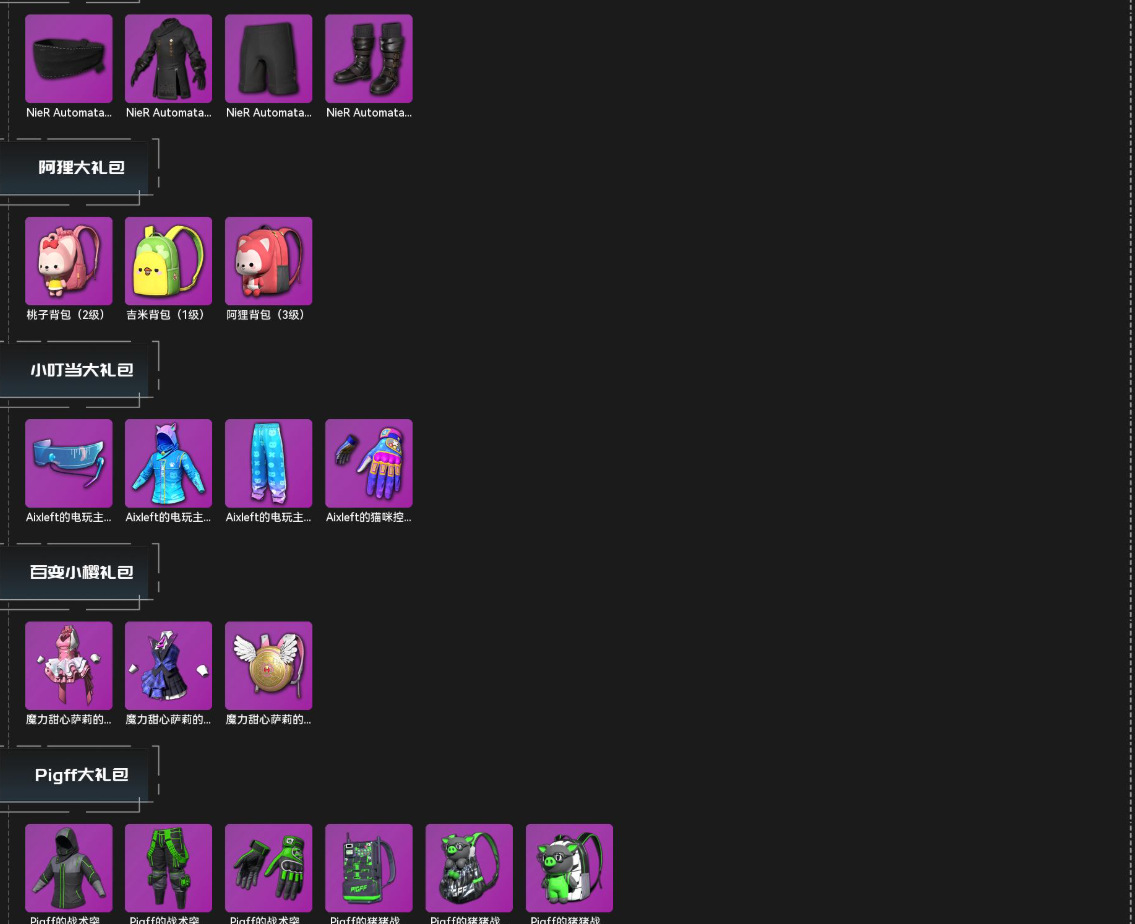Click the Pigff大礼包 section header
Image resolution: width=1135 pixels, height=924 pixels.
(79, 775)
